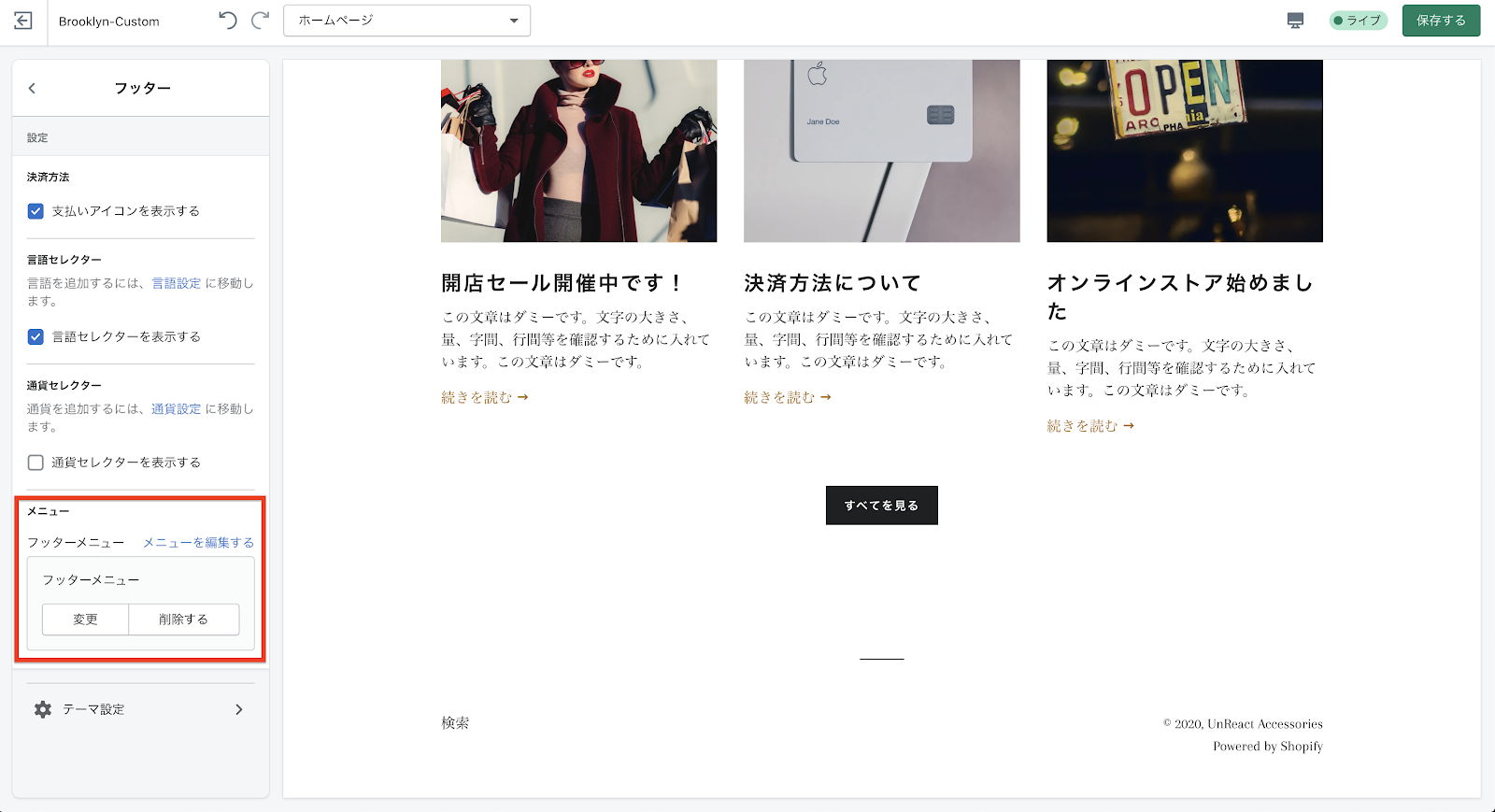The image size is (1495, 812).
Task: Open the homepage page selector dropdown
Action: point(406,21)
